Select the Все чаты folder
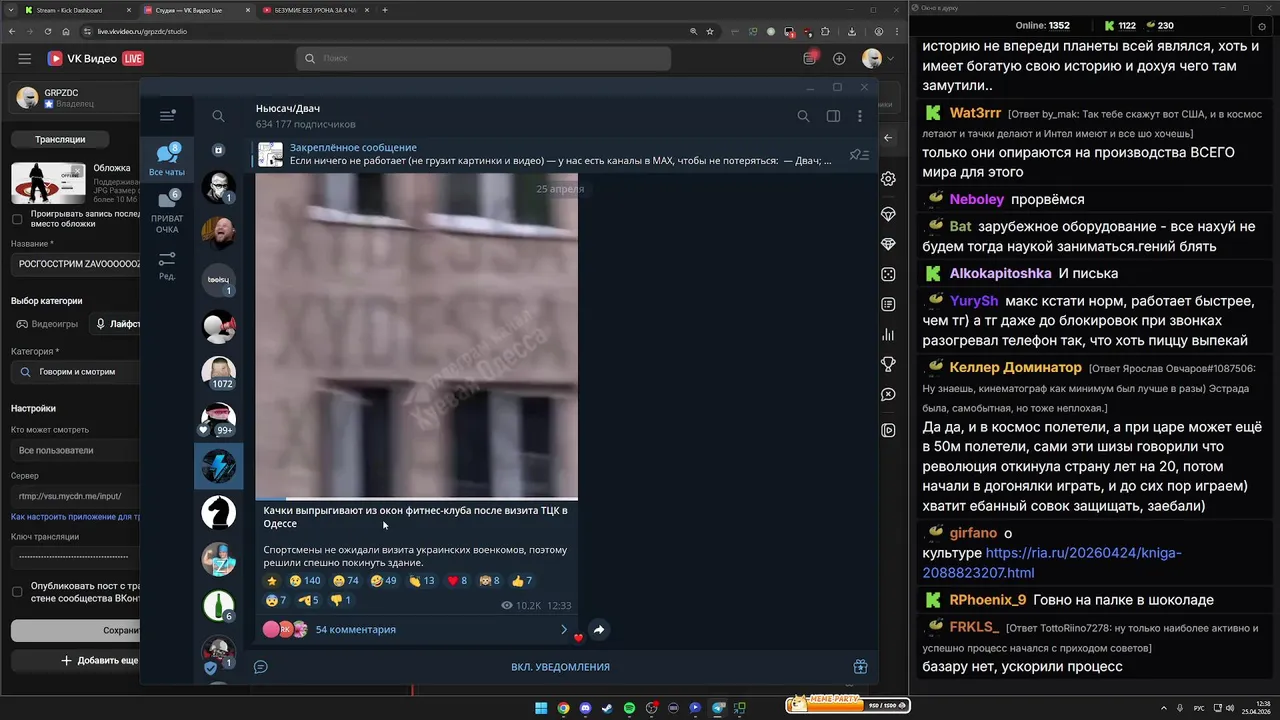1280x720 pixels. [x=167, y=160]
